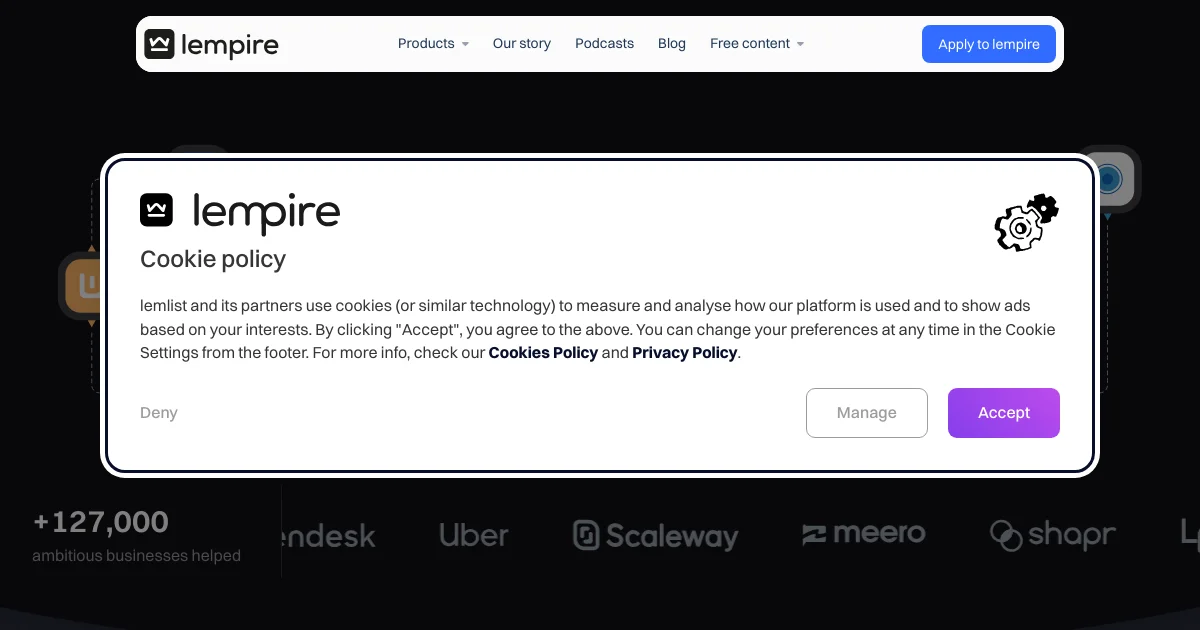Click the Zendesk logo text
1200x630 pixels.
click(x=328, y=535)
